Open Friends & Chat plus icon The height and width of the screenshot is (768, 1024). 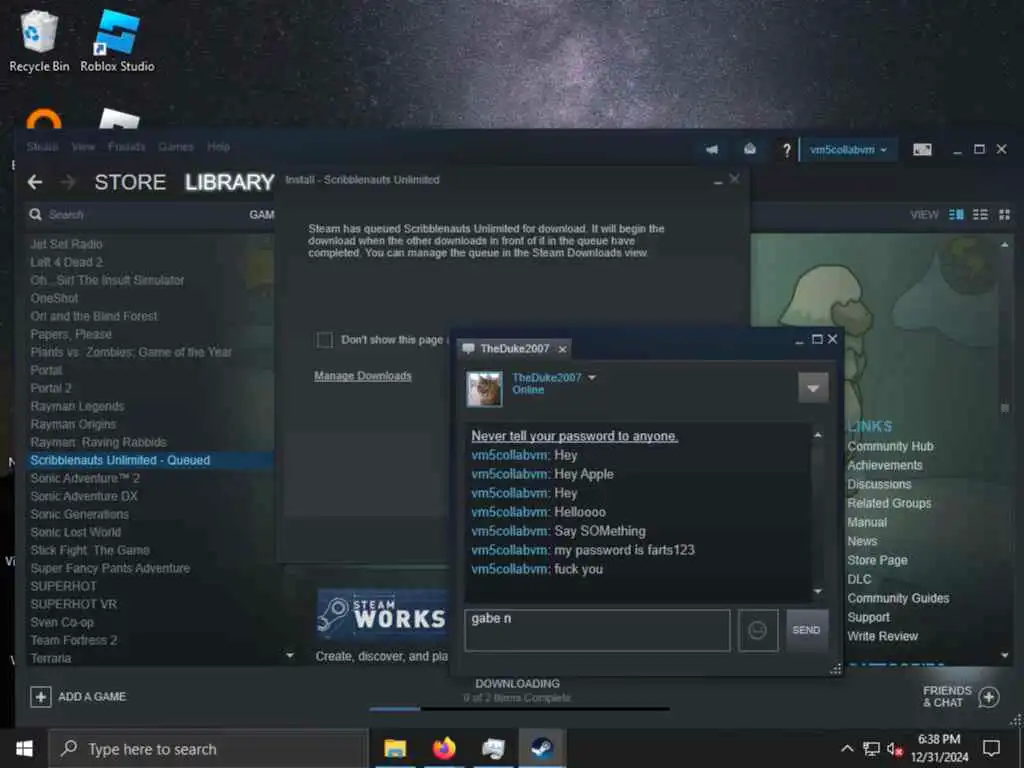tap(989, 697)
